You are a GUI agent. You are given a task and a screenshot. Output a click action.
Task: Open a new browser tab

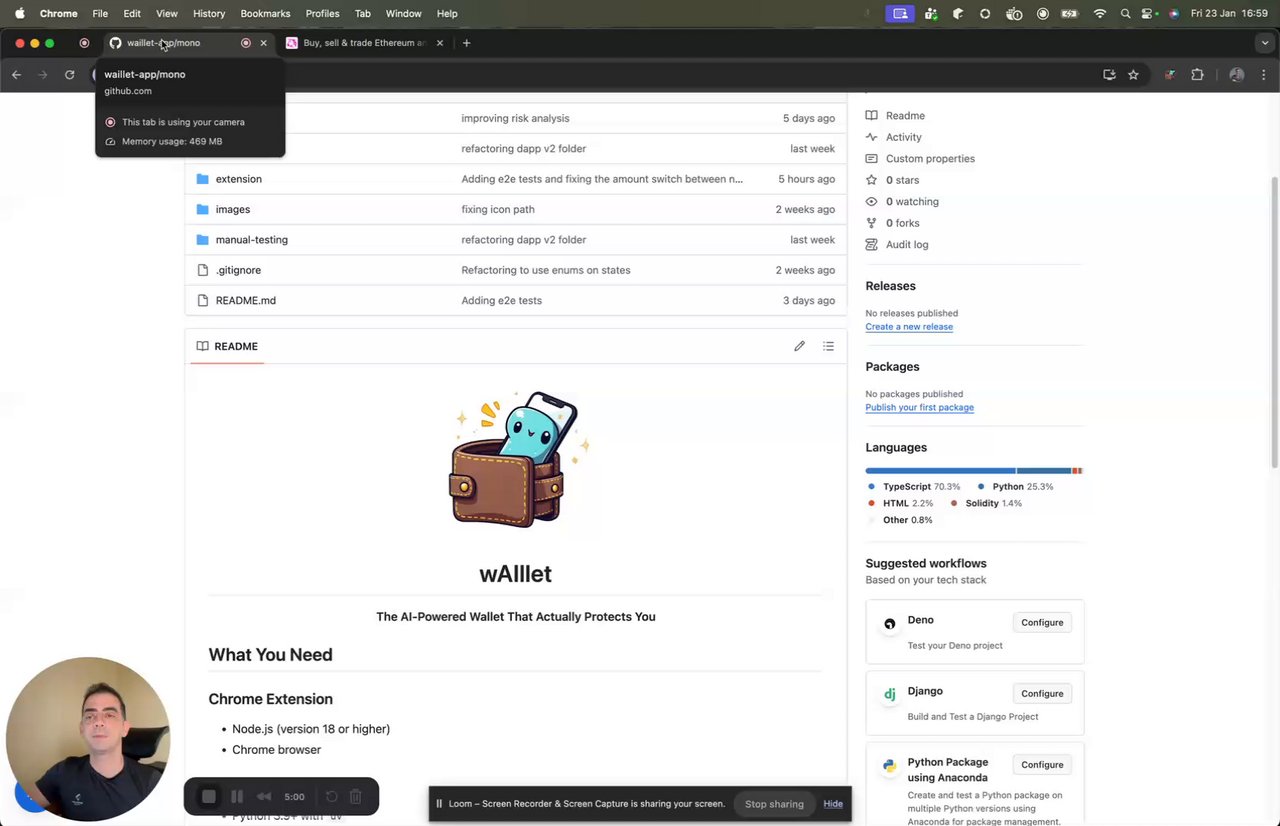coord(466,43)
